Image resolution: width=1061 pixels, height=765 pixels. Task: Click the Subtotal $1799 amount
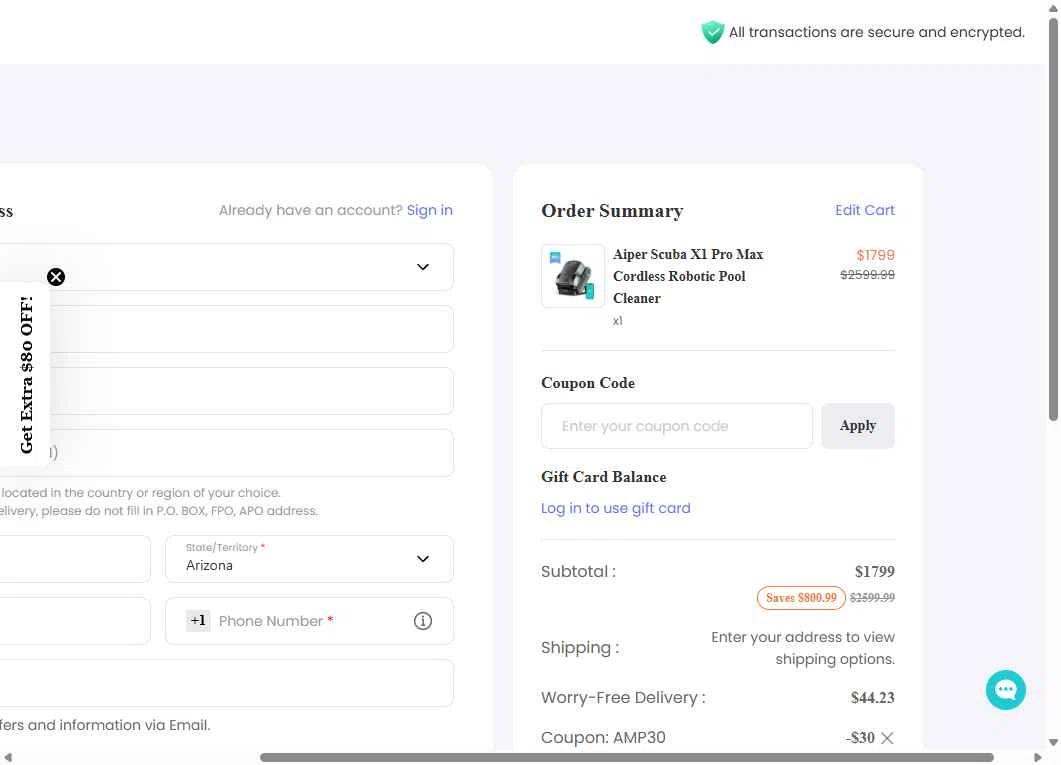(874, 572)
